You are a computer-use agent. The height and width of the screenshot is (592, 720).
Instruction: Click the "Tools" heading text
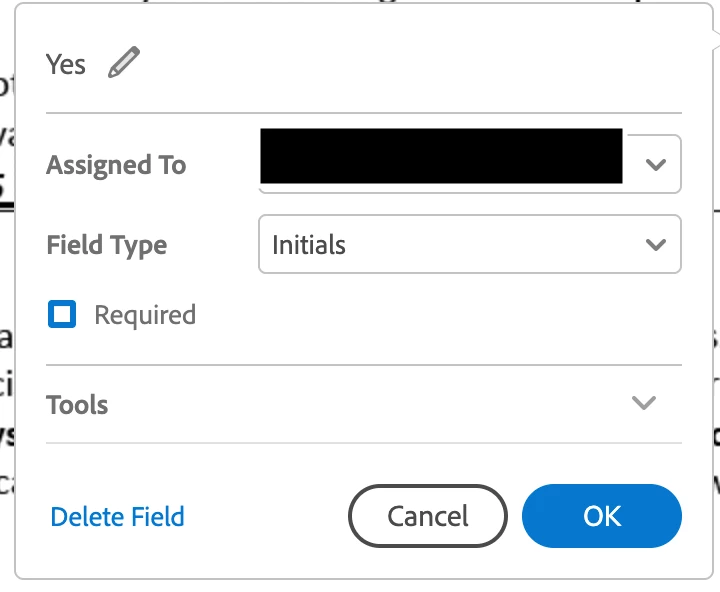coord(77,405)
